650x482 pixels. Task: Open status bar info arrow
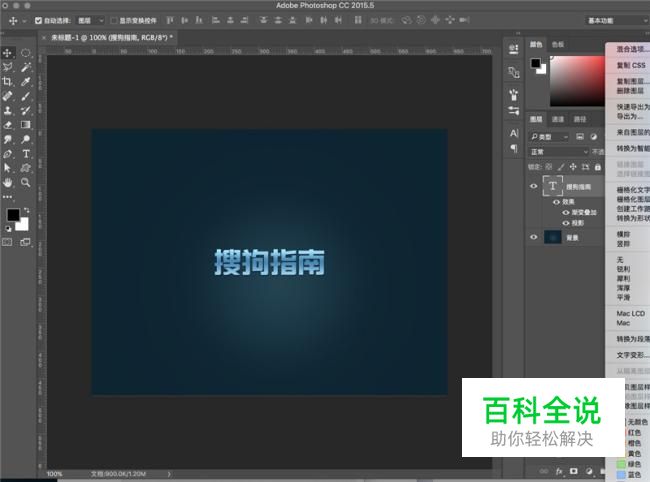coord(169,474)
